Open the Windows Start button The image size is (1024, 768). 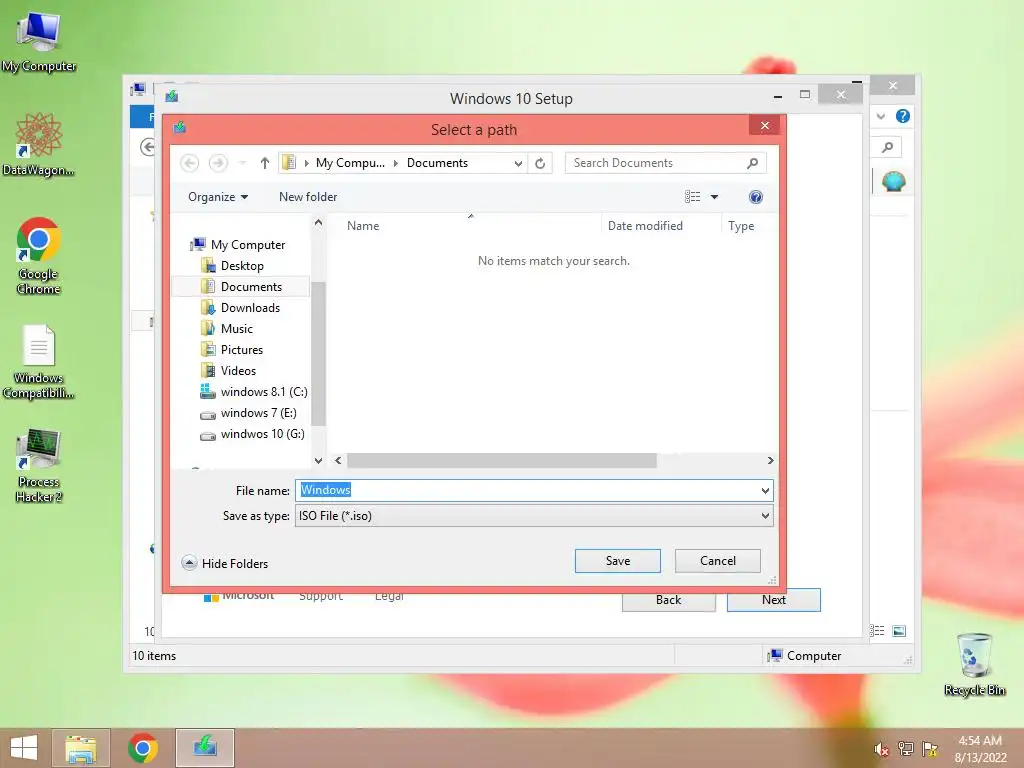(24, 748)
